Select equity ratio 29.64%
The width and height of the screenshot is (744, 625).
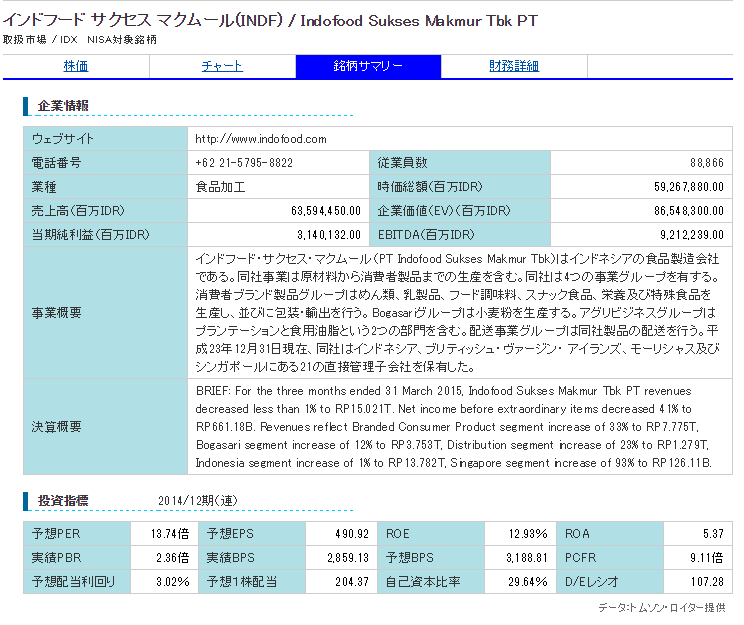point(528,582)
